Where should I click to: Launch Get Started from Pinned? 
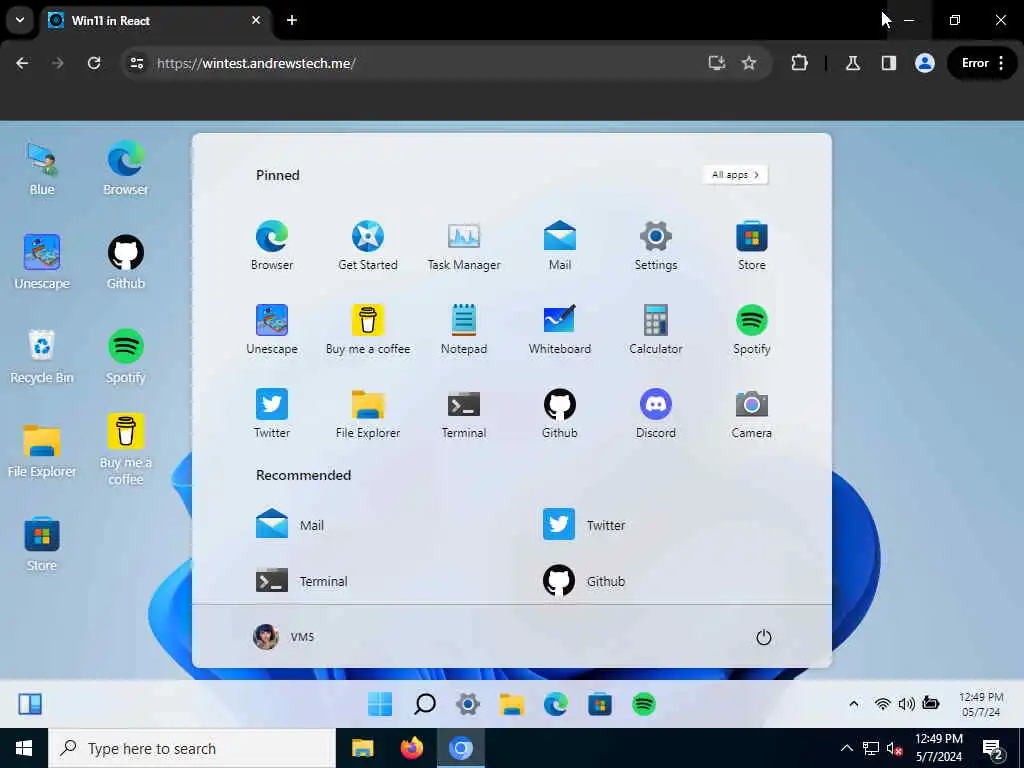[368, 246]
